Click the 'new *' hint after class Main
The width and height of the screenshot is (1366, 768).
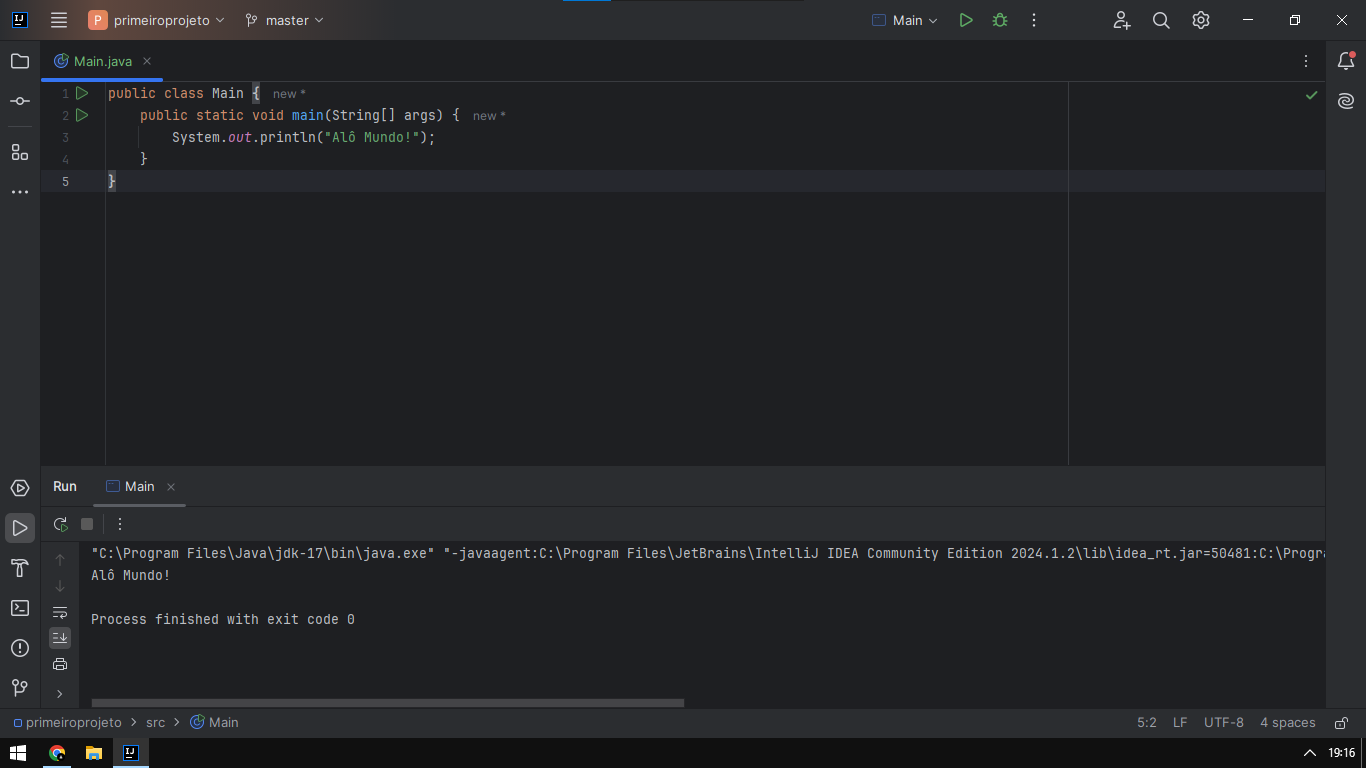(x=290, y=94)
